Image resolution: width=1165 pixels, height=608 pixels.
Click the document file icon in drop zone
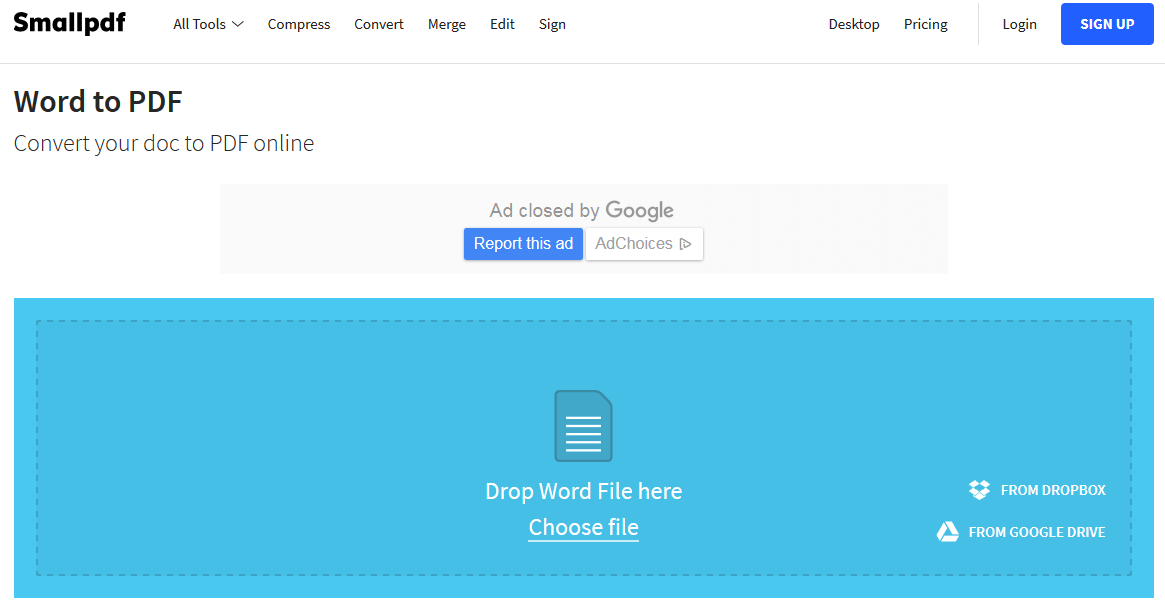coord(583,426)
